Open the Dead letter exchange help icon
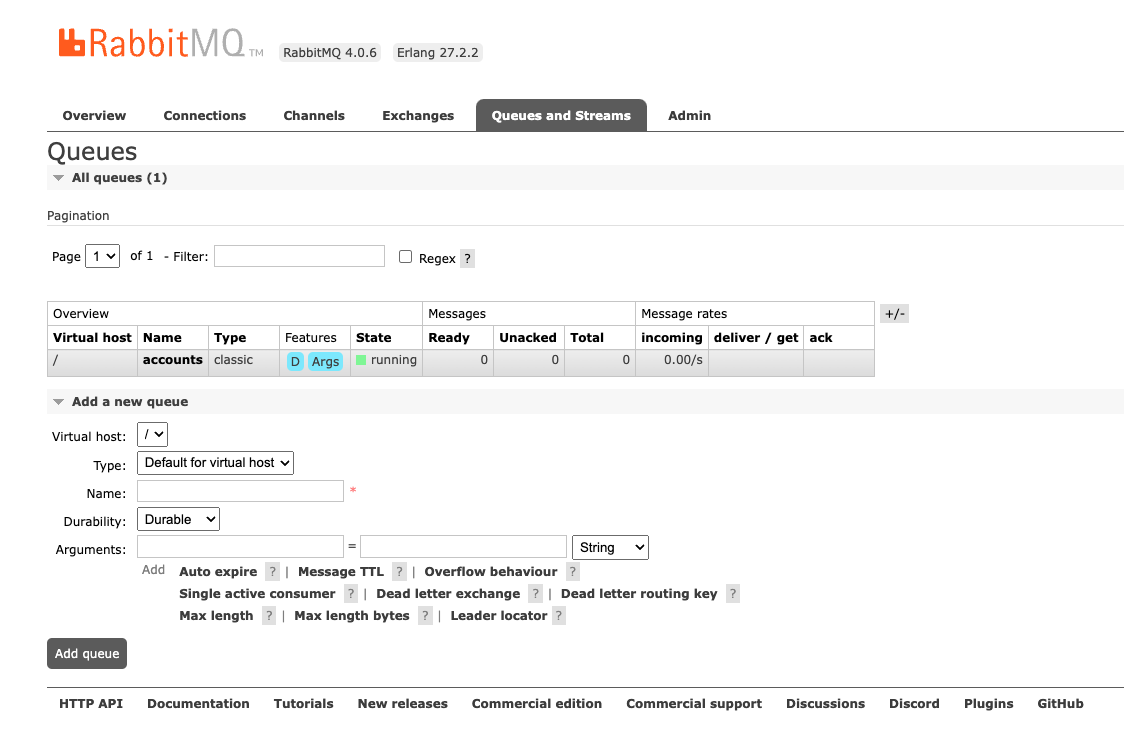Viewport: 1124px width, 733px height. [x=535, y=593]
